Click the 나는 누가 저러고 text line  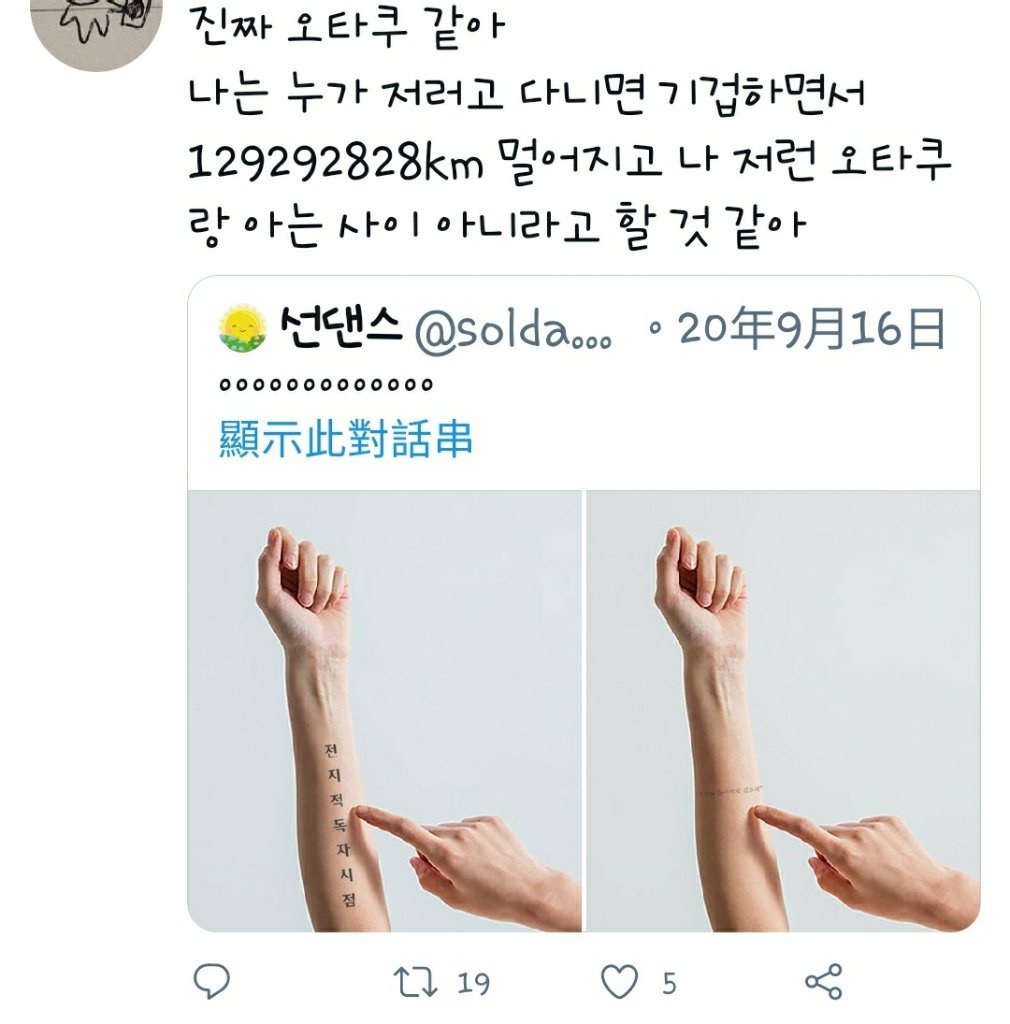click(x=526, y=95)
